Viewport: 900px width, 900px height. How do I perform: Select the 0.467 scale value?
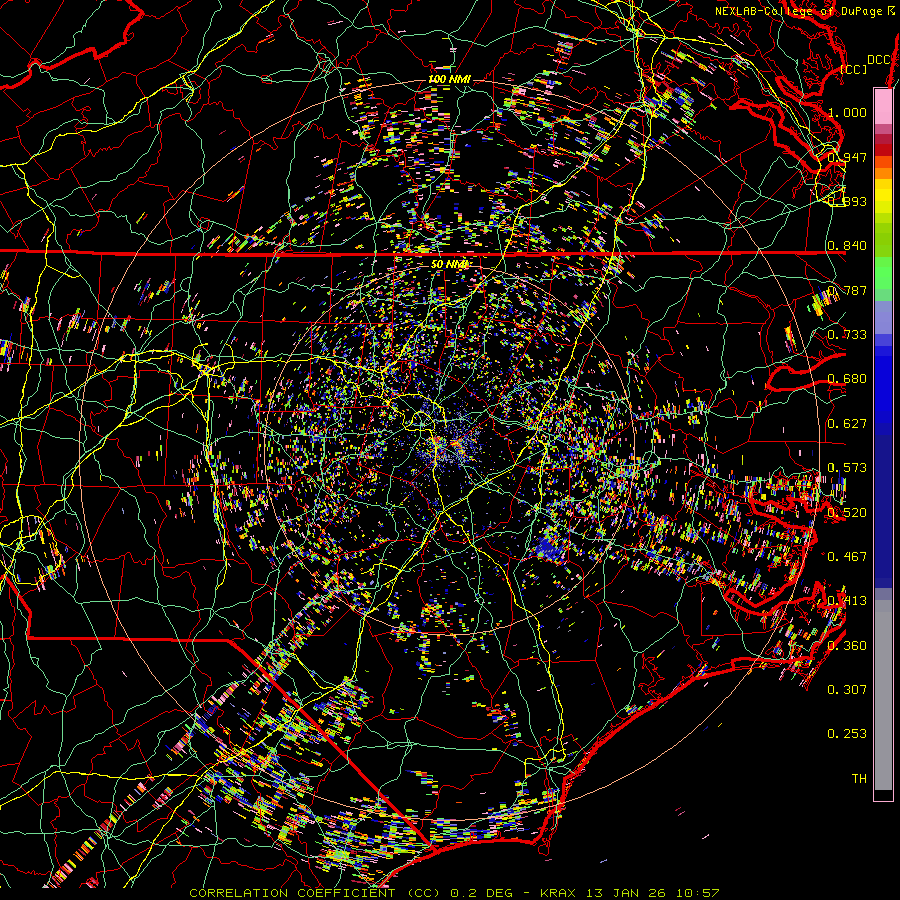click(x=847, y=557)
